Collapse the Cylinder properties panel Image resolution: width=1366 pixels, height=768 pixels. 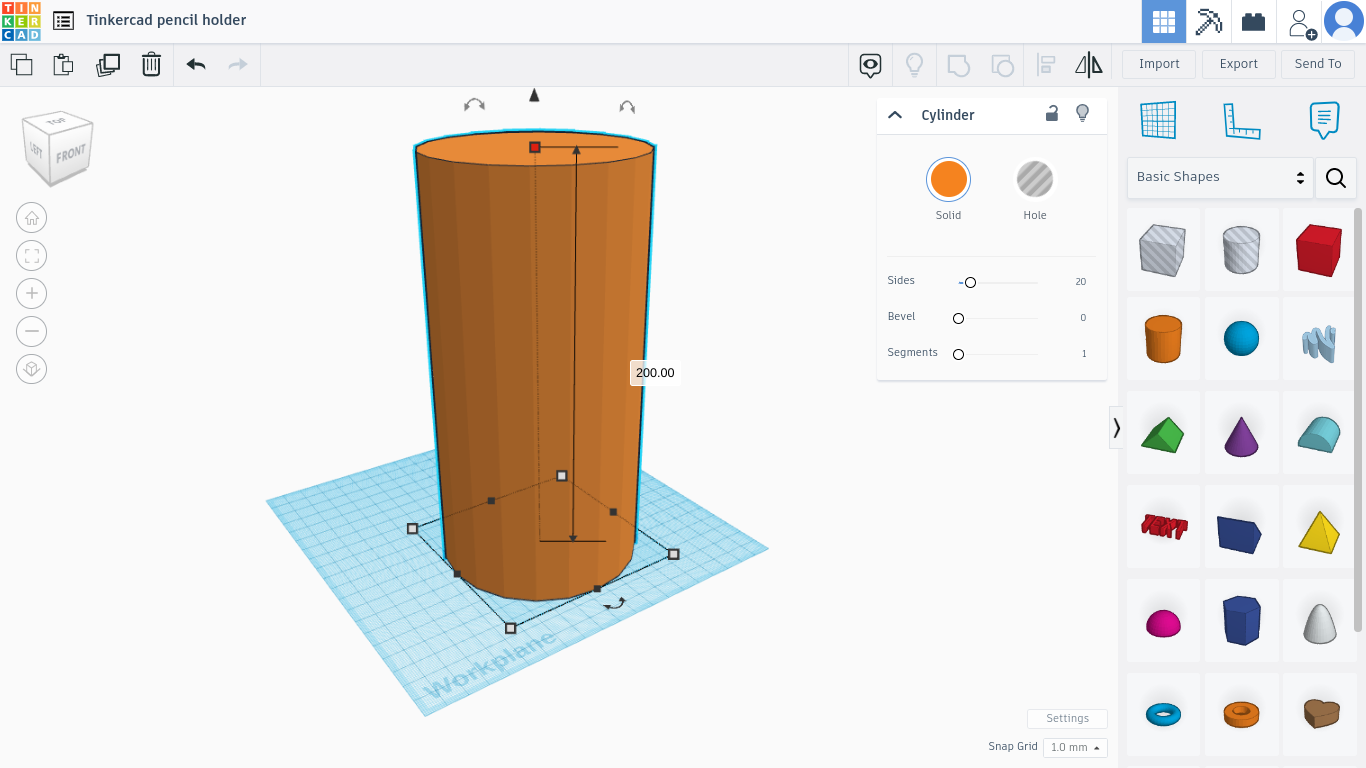[895, 114]
